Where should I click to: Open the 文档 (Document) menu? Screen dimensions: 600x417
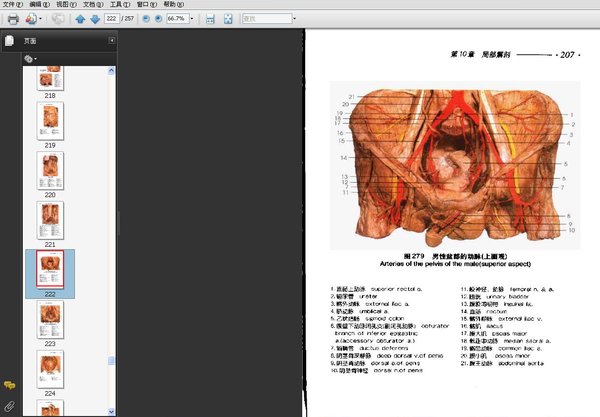pyautogui.click(x=93, y=4)
